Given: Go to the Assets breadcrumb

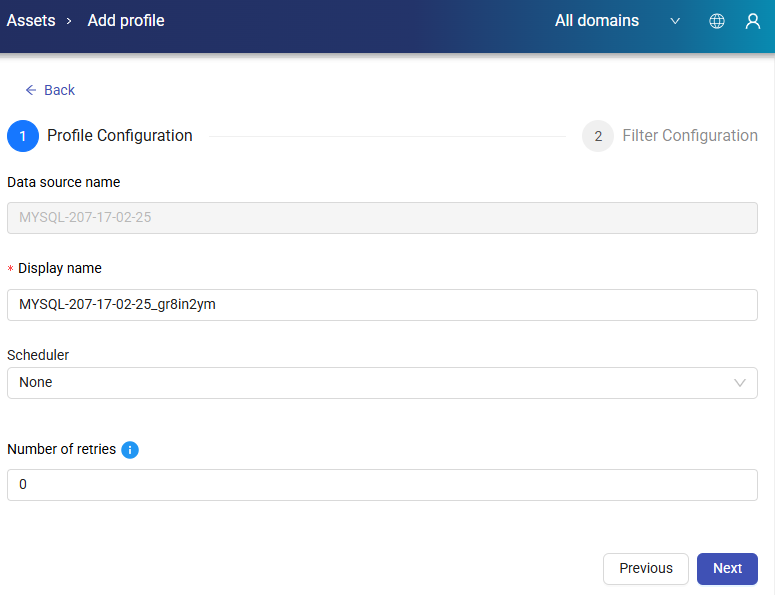Looking at the screenshot, I should pos(31,21).
